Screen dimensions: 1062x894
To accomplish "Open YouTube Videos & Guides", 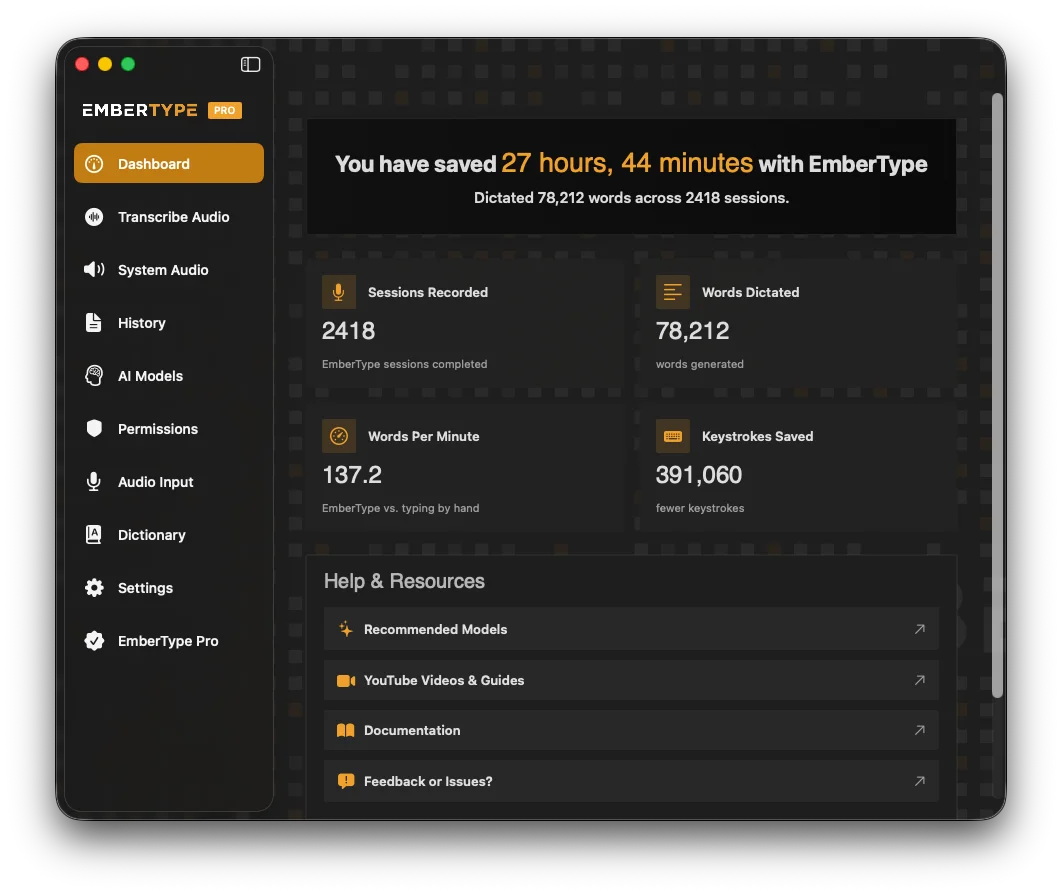I will [631, 680].
